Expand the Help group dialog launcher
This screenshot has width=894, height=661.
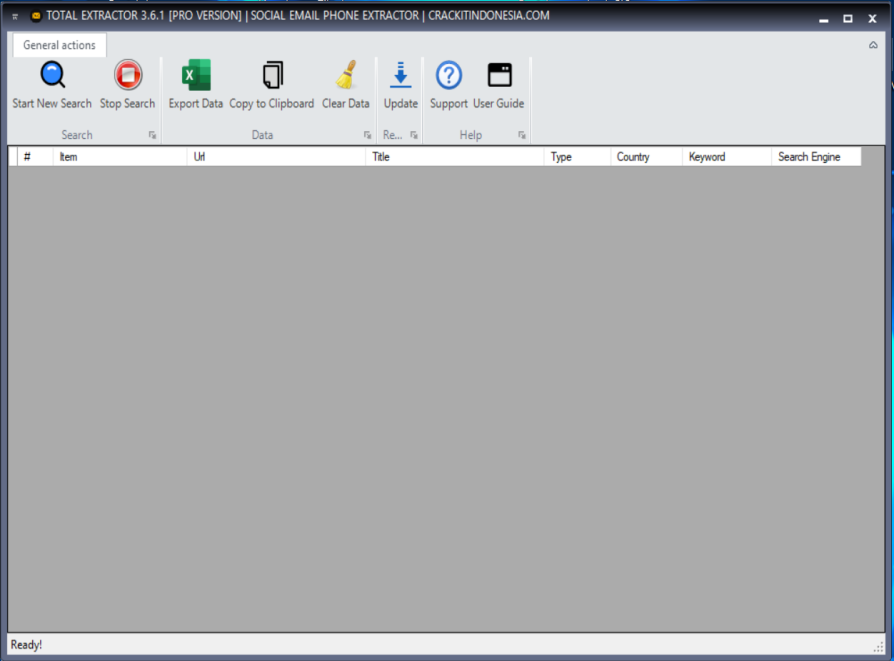pyautogui.click(x=522, y=135)
